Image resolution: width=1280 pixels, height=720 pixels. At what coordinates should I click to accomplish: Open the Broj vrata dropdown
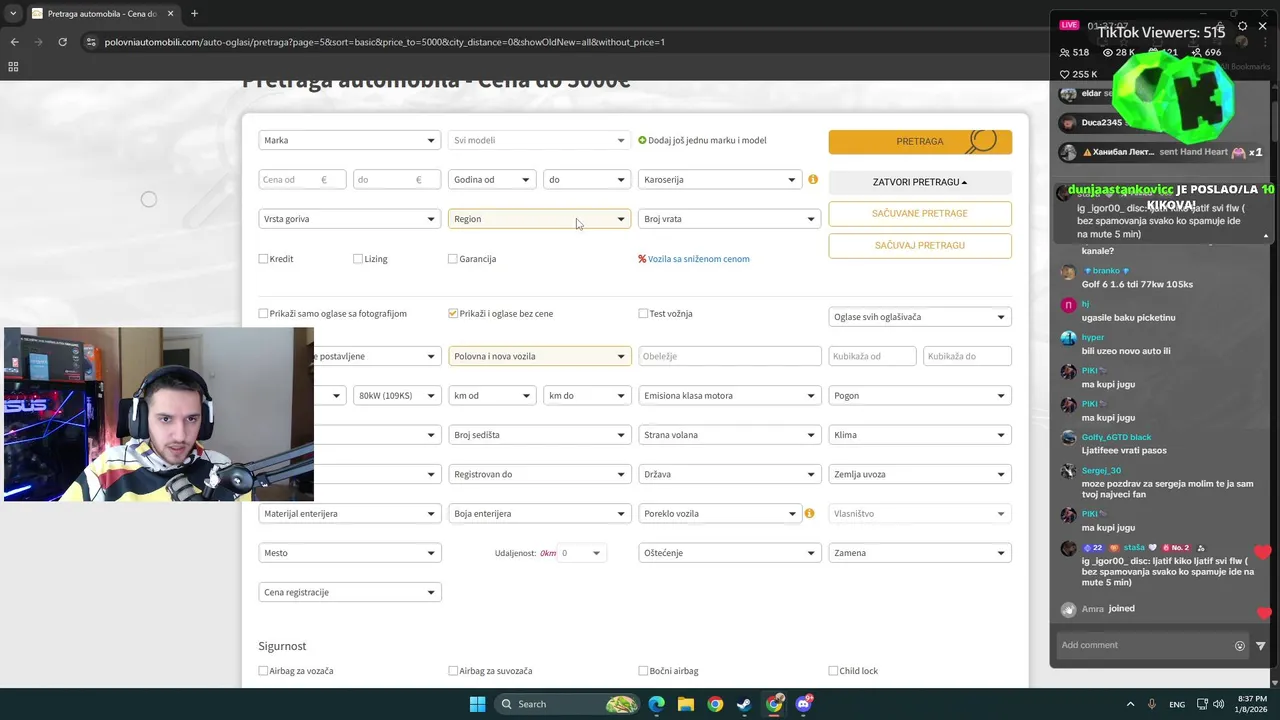point(729,219)
